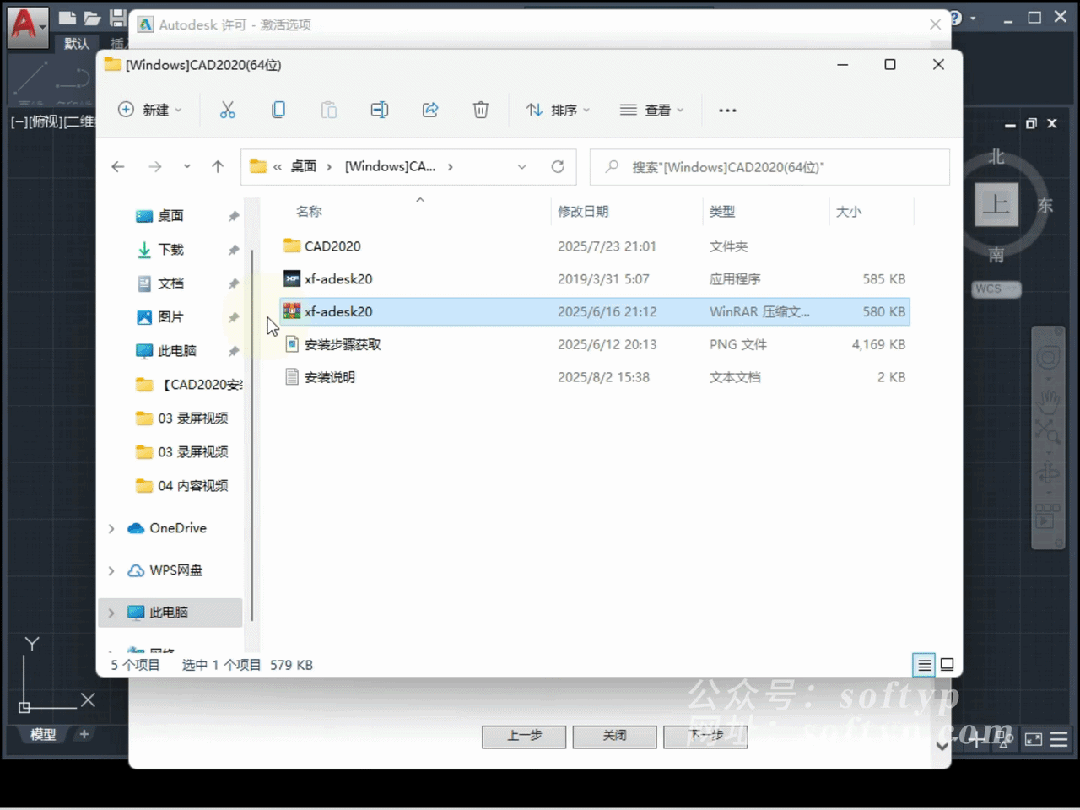Viewport: 1080px width, 810px height.
Task: Go forward with the right arrow
Action: [x=155, y=167]
